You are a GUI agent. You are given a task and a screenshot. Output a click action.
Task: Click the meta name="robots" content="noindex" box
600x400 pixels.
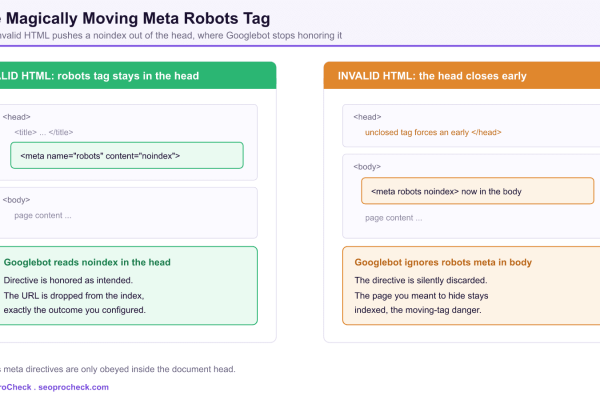(x=127, y=155)
